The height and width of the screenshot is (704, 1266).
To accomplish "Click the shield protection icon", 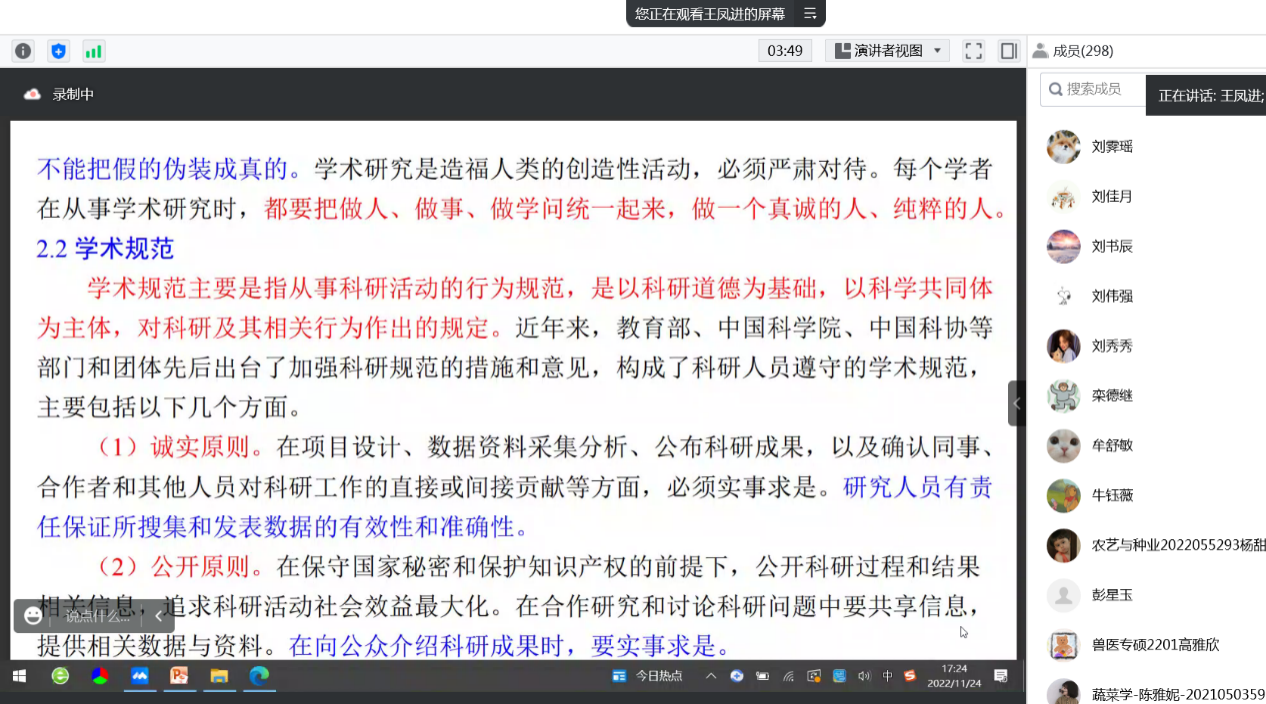I will tap(60, 50).
